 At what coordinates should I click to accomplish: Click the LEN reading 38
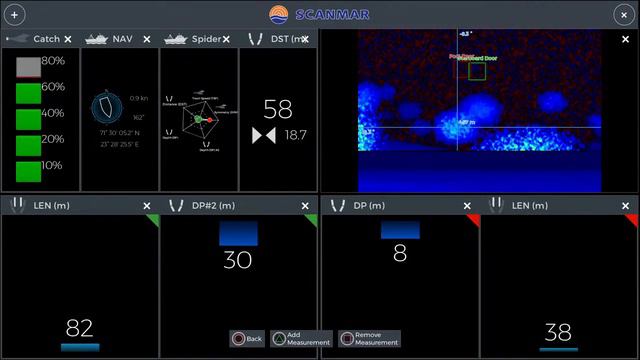coord(558,332)
